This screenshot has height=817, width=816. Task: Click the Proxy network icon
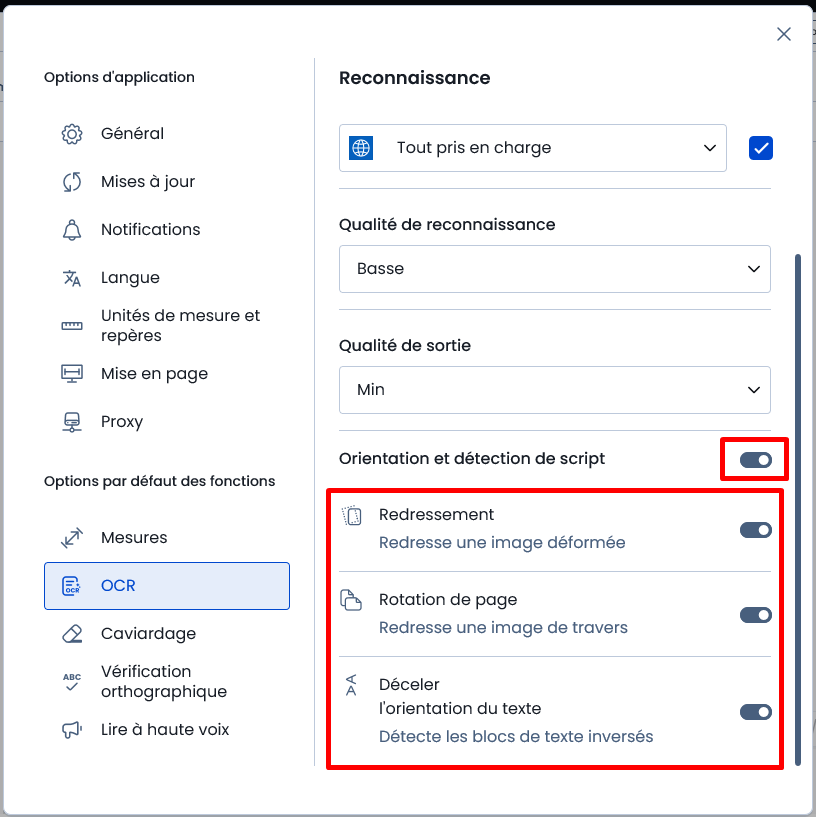pos(72,422)
